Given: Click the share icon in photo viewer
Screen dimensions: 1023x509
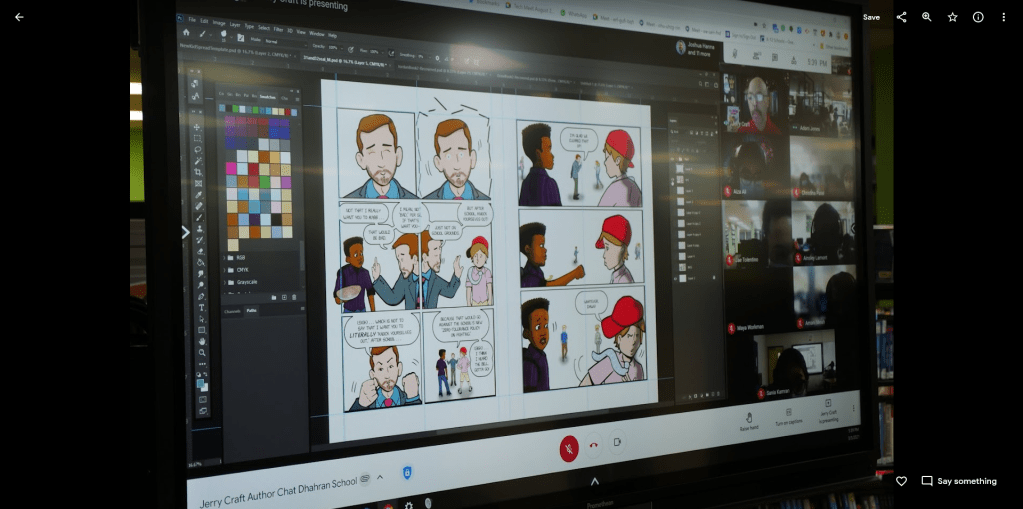Looking at the screenshot, I should point(901,17).
